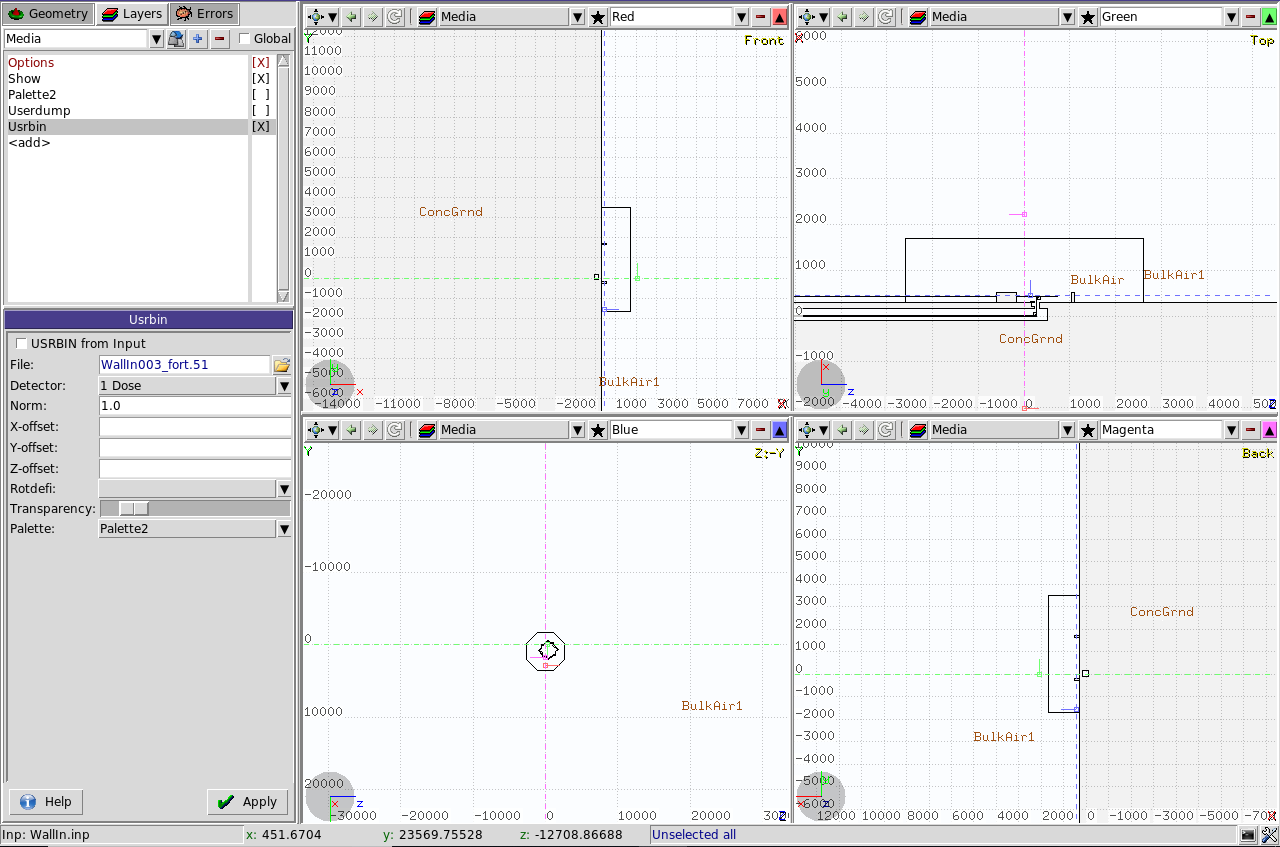Image resolution: width=1280 pixels, height=847 pixels.
Task: Reload the Magenta viewport with the refresh icon
Action: (x=885, y=430)
